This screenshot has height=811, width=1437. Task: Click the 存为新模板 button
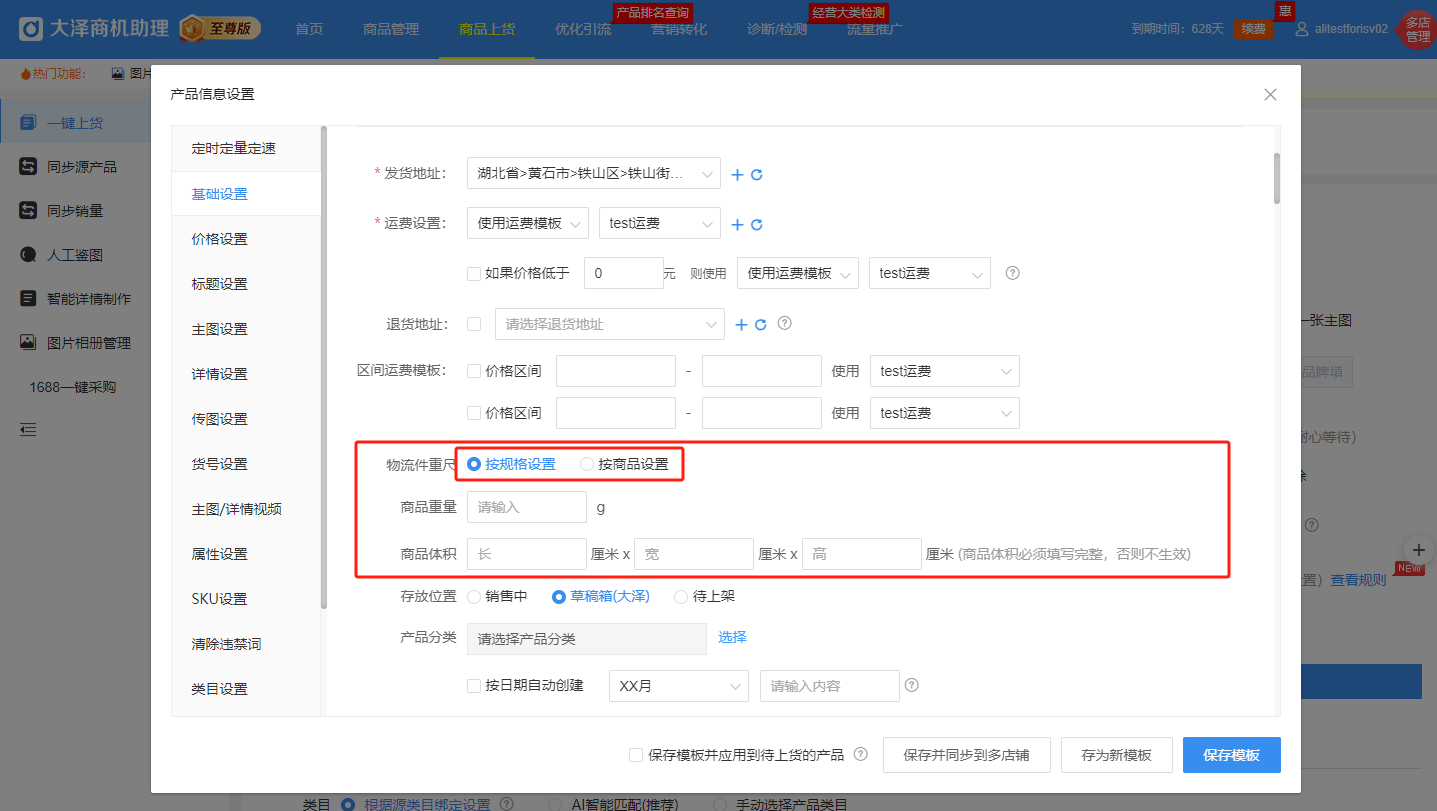pyautogui.click(x=1116, y=755)
